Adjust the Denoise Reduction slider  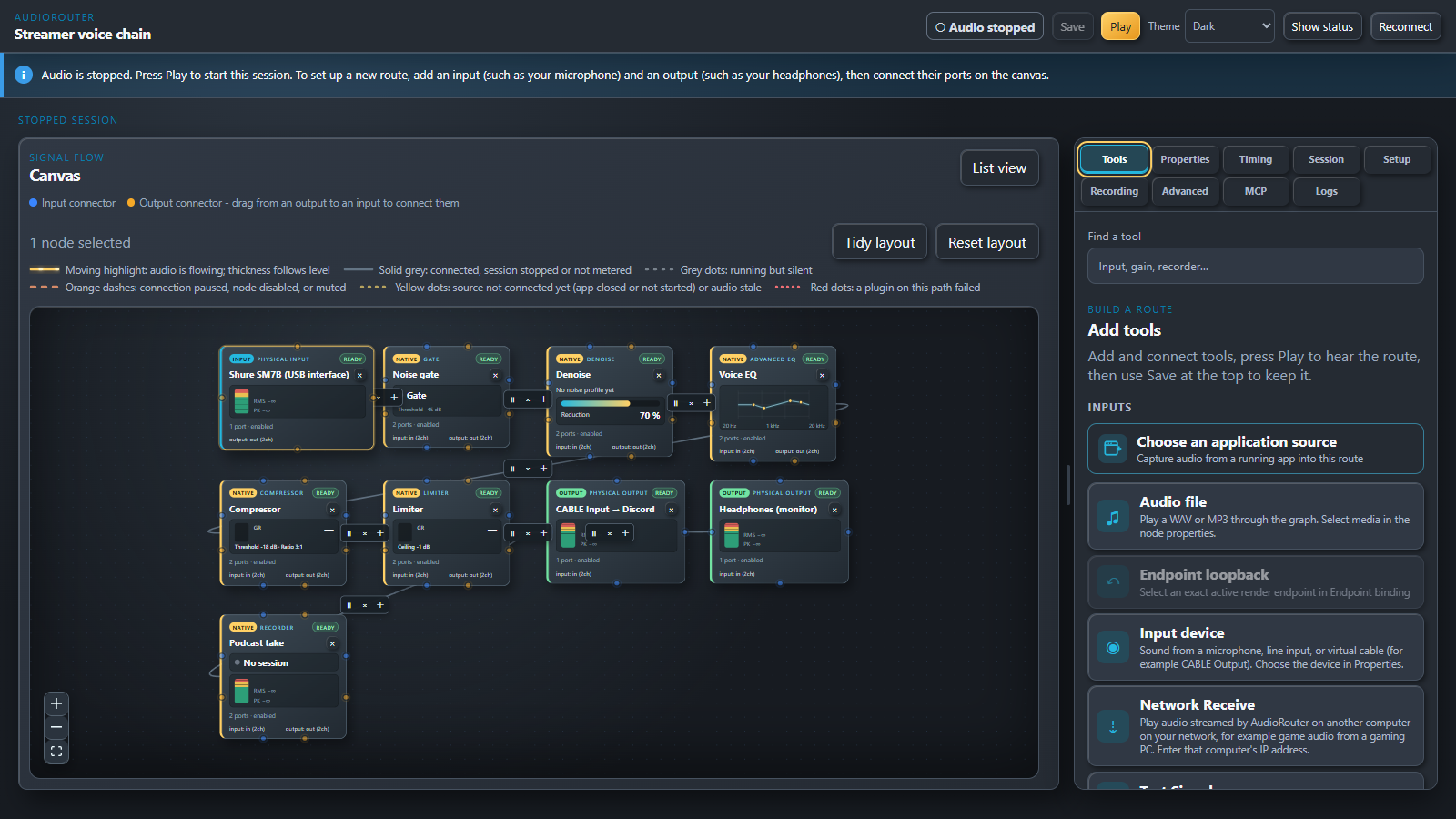click(x=609, y=403)
